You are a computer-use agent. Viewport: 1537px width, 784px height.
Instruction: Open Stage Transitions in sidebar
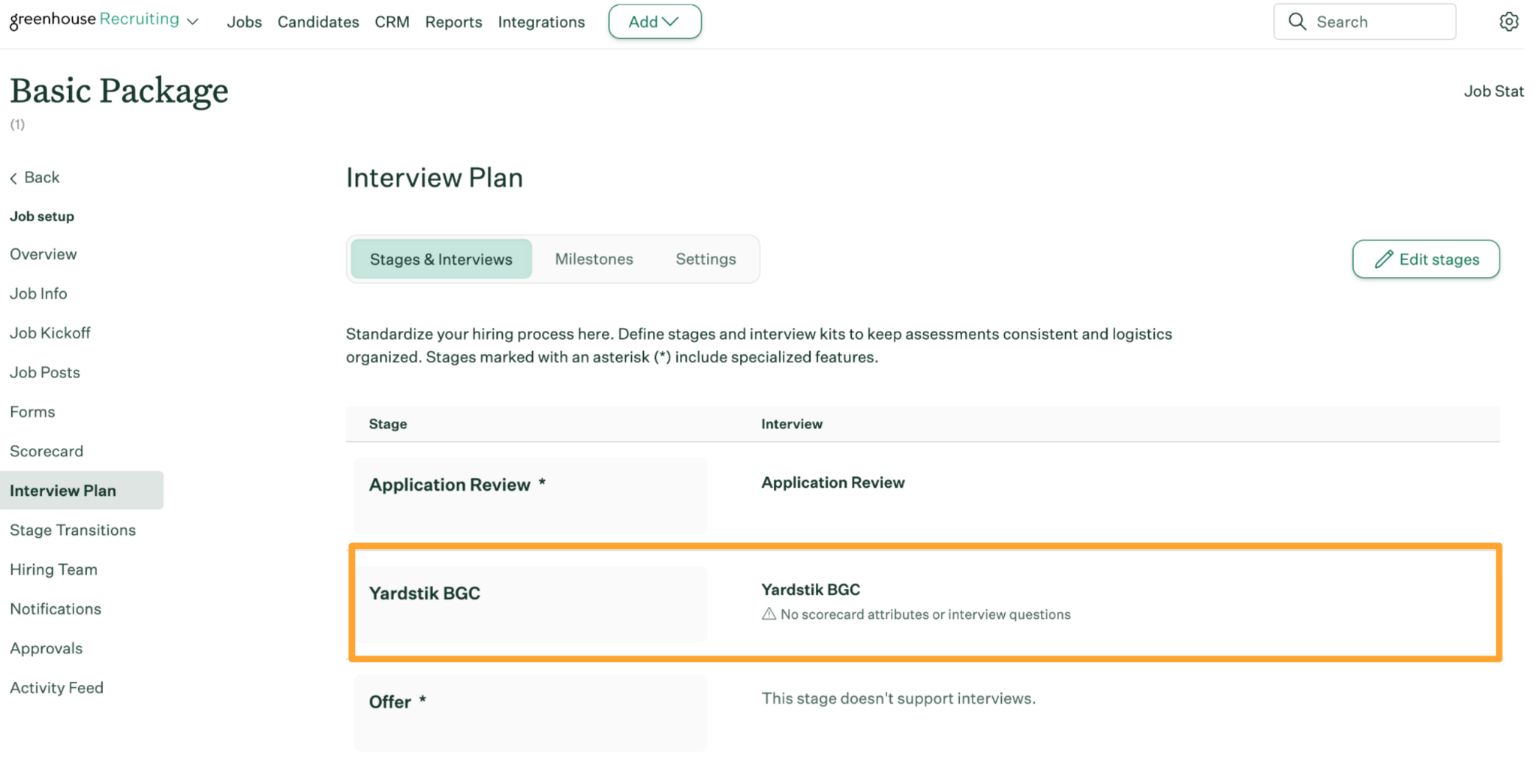click(73, 530)
